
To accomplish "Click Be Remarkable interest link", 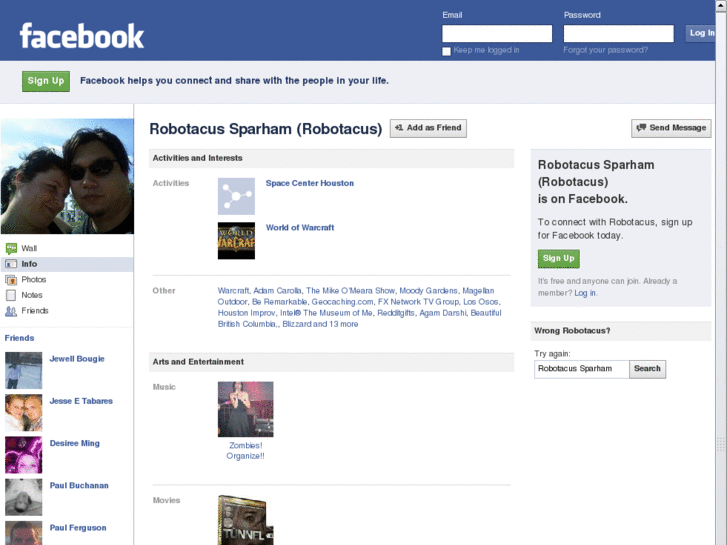I will [x=279, y=302].
